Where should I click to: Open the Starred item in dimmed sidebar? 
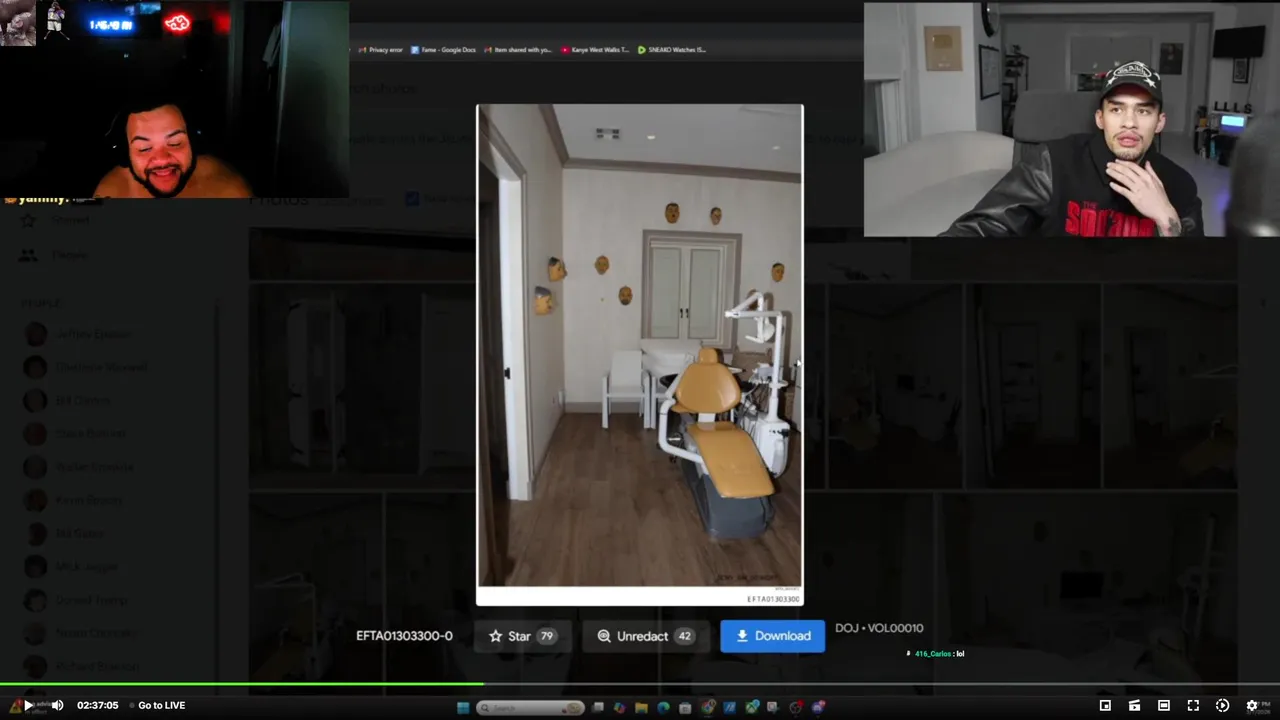(70, 220)
